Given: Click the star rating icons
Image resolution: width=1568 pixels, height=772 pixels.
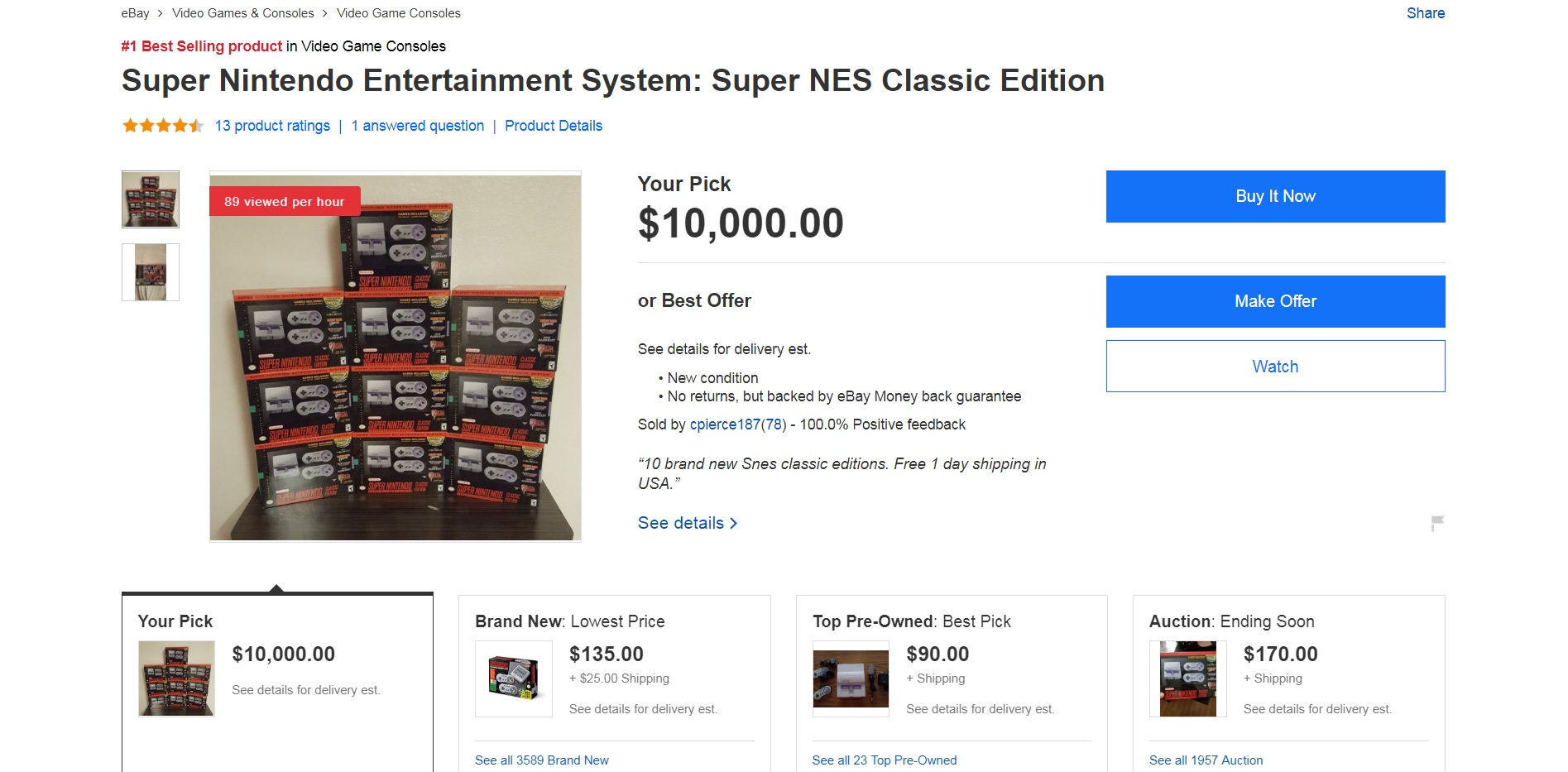Looking at the screenshot, I should [163, 126].
